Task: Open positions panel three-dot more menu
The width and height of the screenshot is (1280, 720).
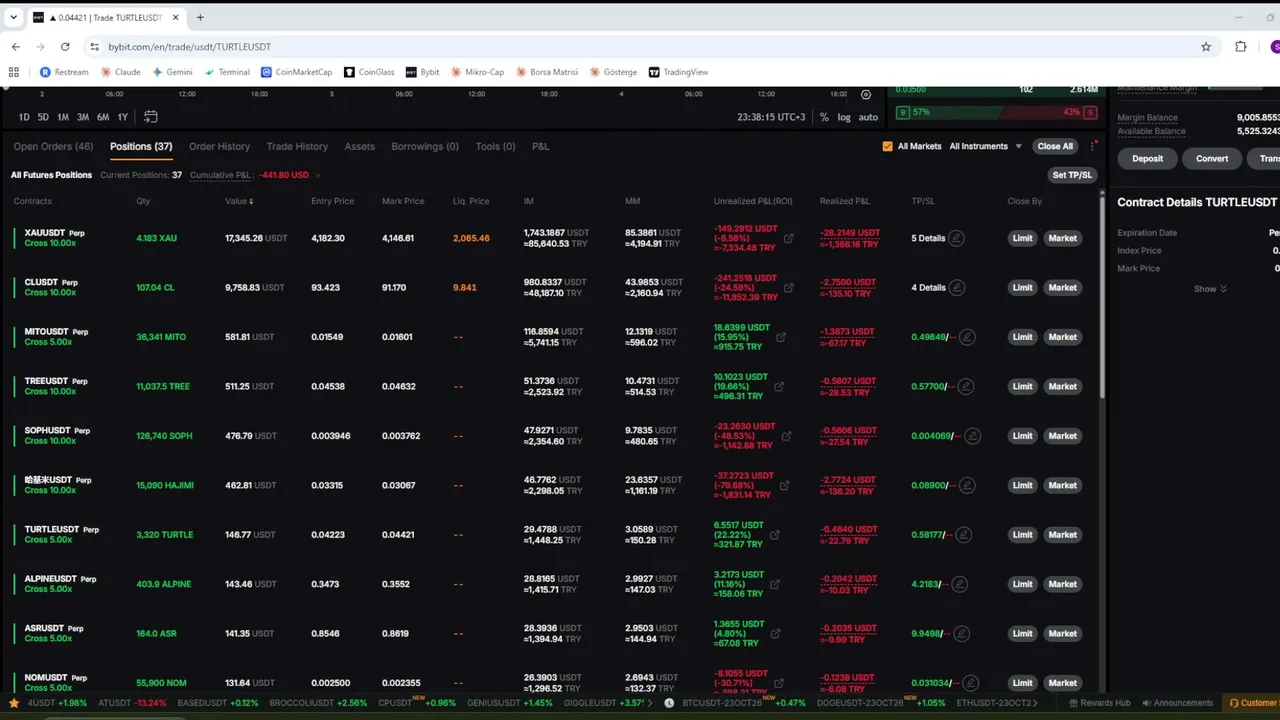Action: click(x=1093, y=146)
